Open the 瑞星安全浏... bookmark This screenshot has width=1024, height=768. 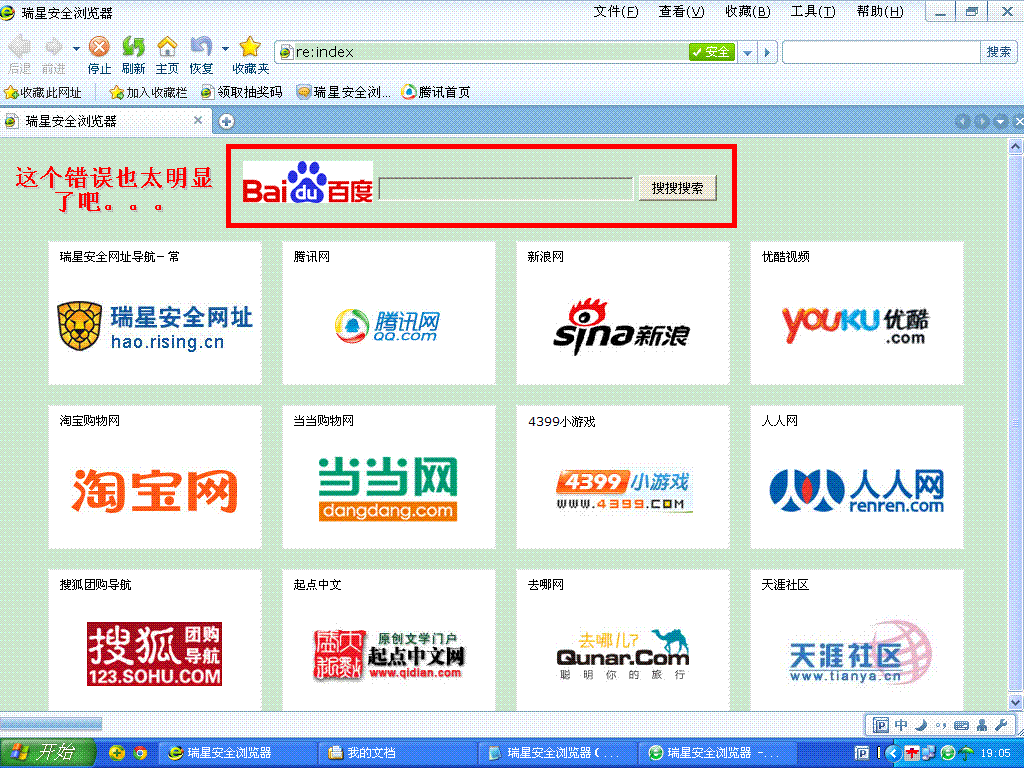[x=344, y=93]
